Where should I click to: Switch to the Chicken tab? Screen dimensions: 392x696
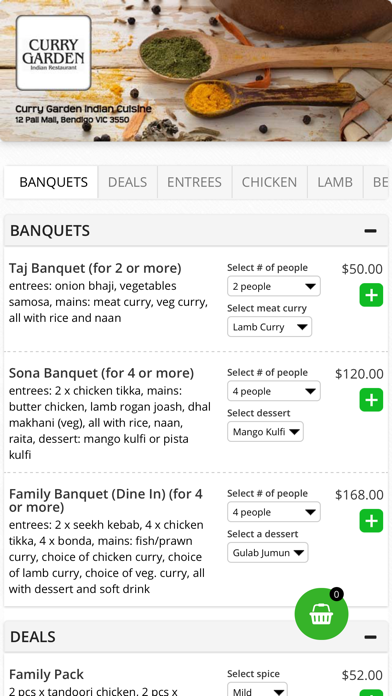tap(269, 182)
